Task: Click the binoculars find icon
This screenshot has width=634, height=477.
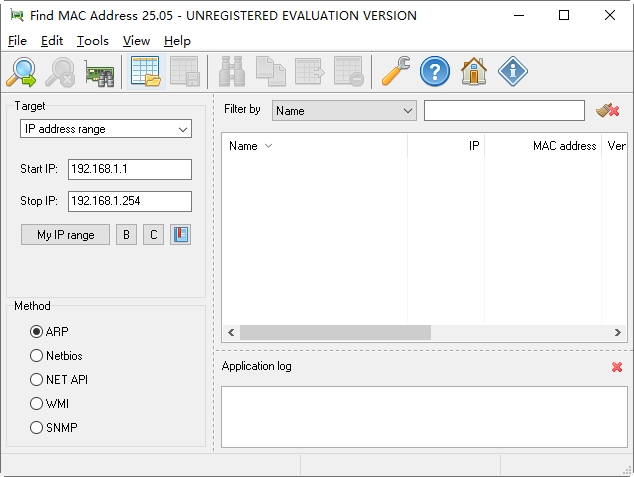Action: 232,72
